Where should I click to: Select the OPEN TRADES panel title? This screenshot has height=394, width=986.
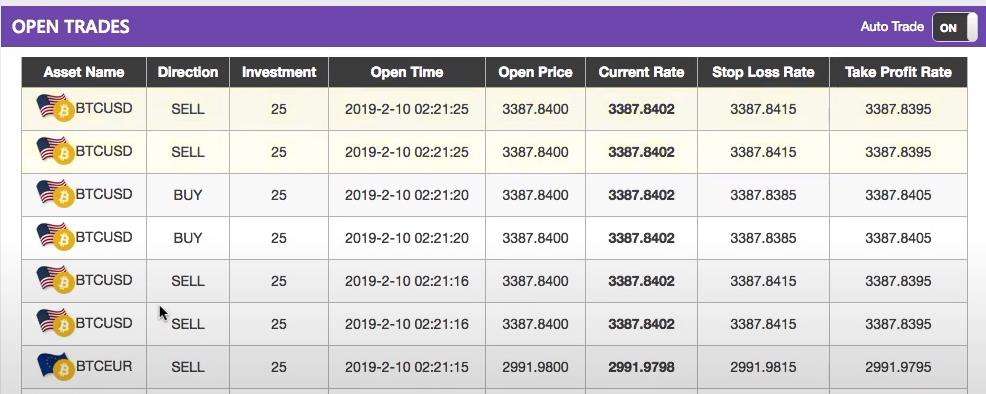[70, 26]
